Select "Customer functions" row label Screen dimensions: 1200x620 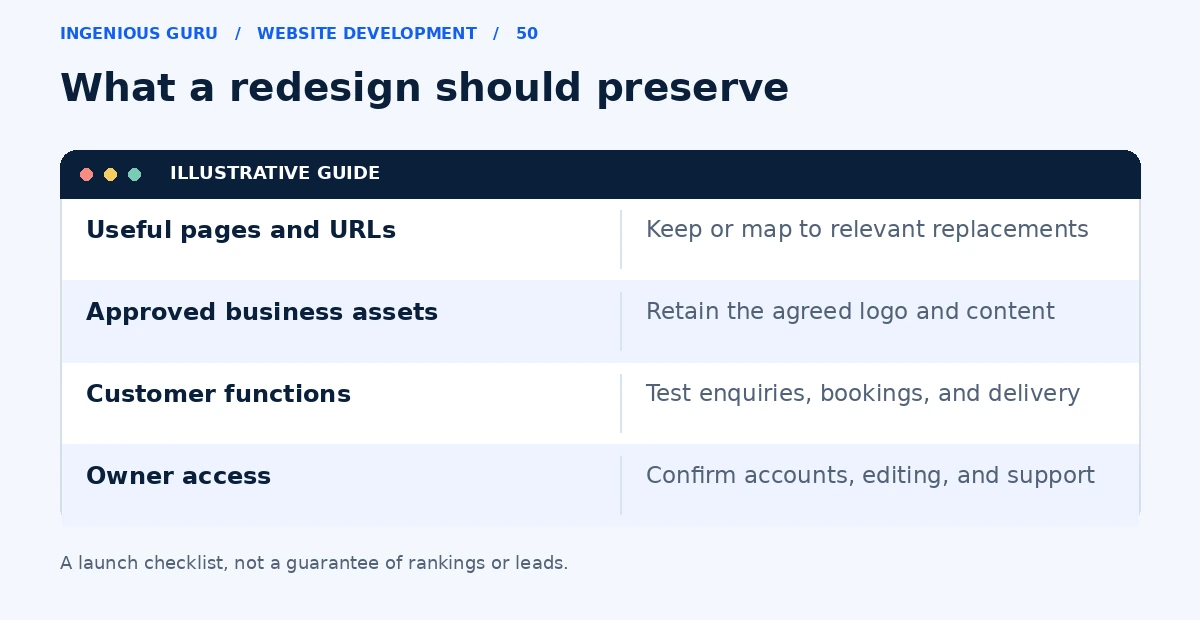point(218,394)
